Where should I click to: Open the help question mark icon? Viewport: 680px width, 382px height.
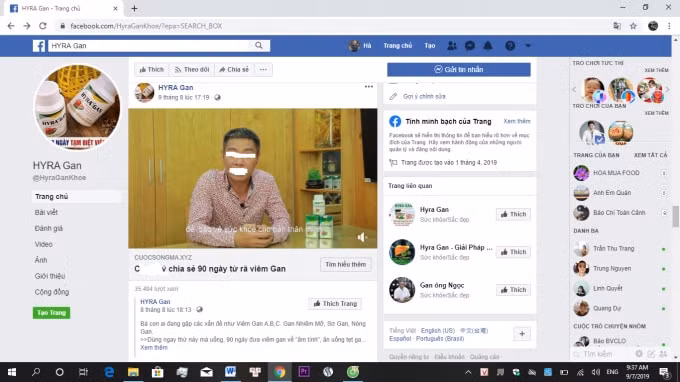click(x=510, y=46)
